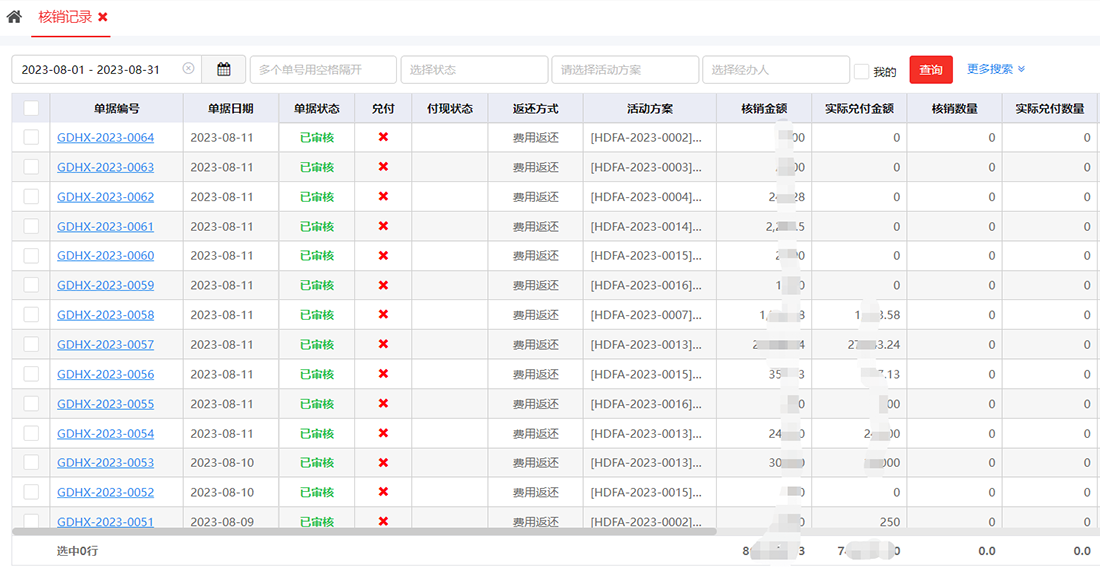The height and width of the screenshot is (568, 1100).
Task: Select the row checkbox for GDHX-2023-0062
Action: click(31, 196)
